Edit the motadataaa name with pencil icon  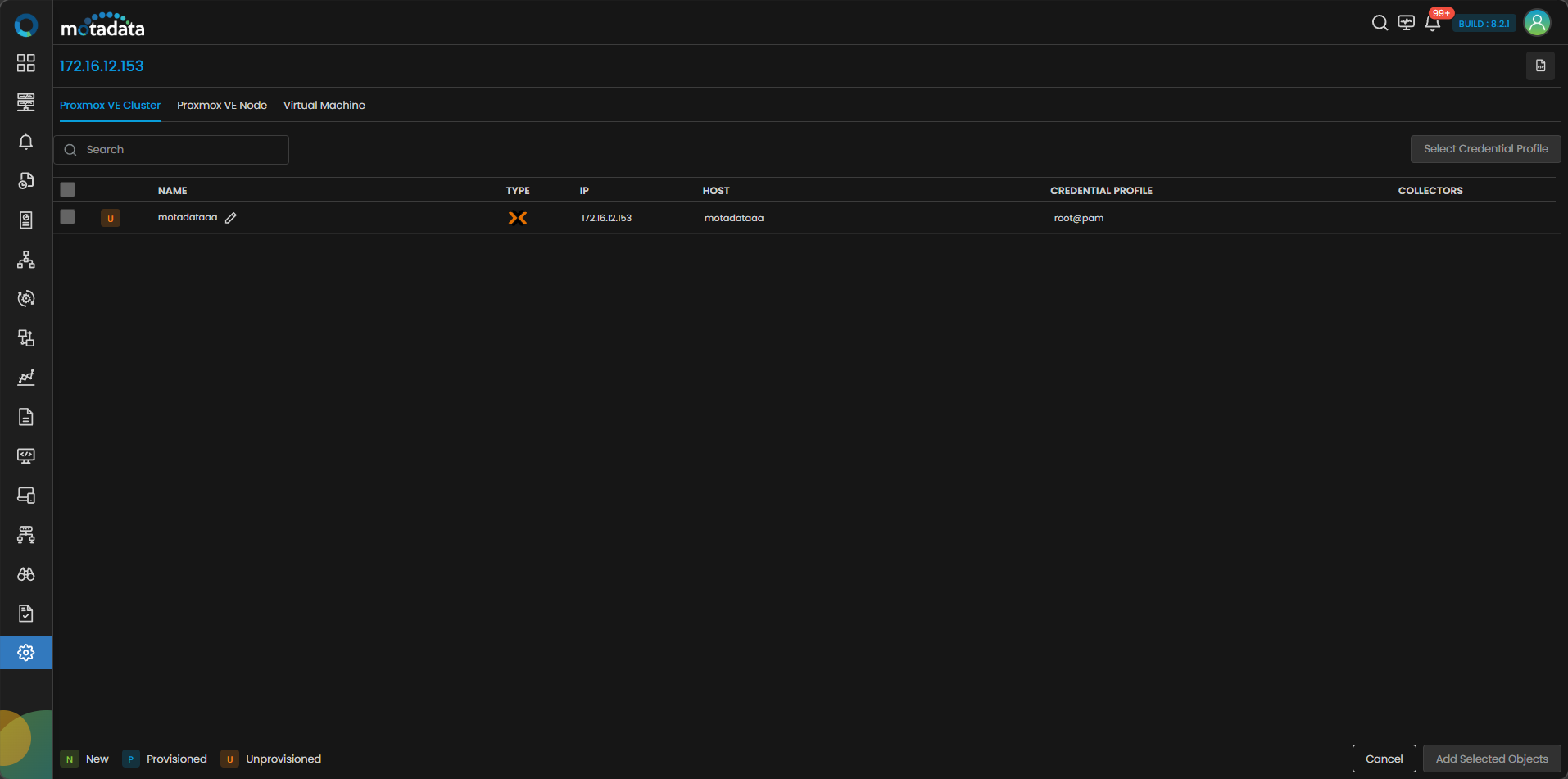pos(231,218)
